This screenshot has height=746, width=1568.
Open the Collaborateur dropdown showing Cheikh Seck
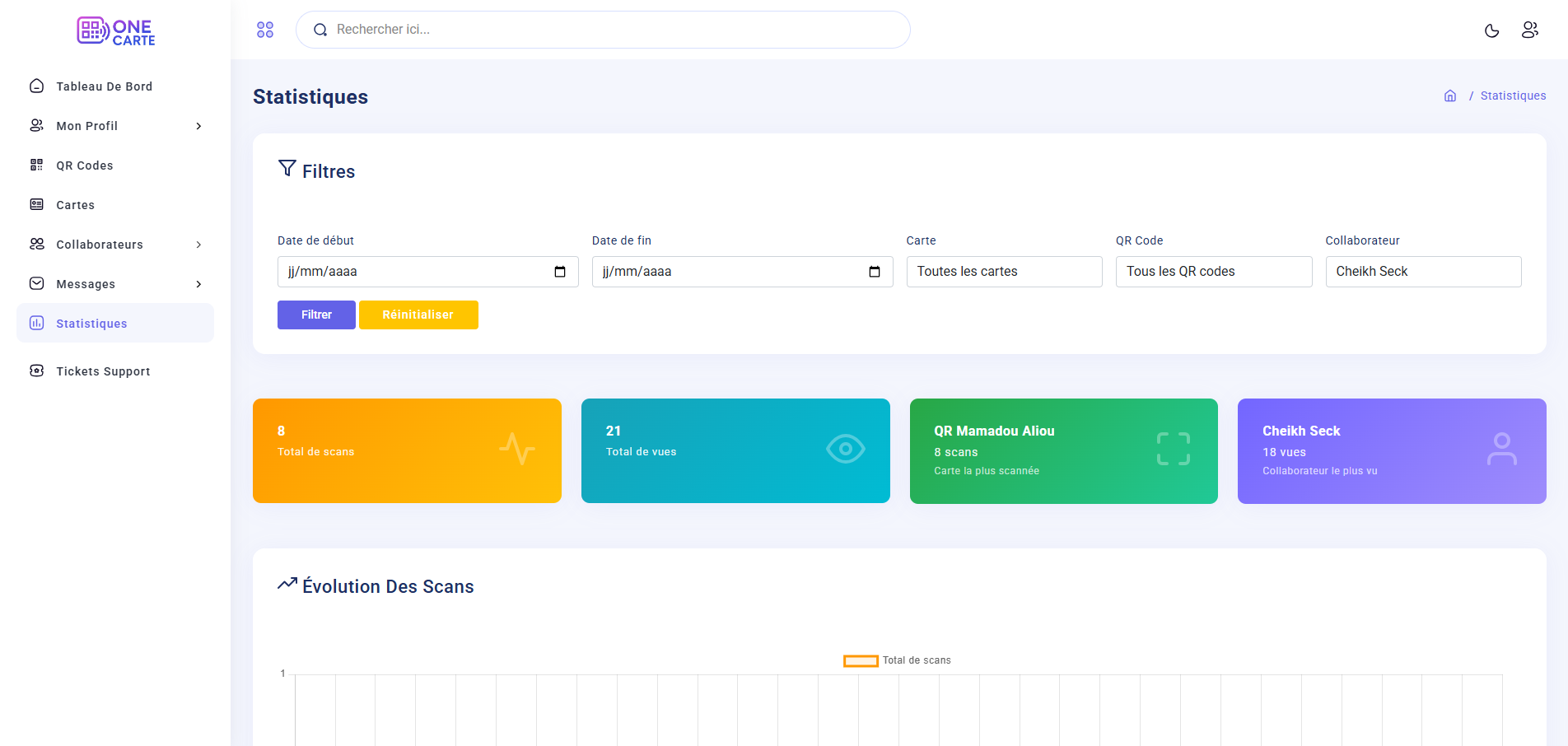pyautogui.click(x=1422, y=272)
